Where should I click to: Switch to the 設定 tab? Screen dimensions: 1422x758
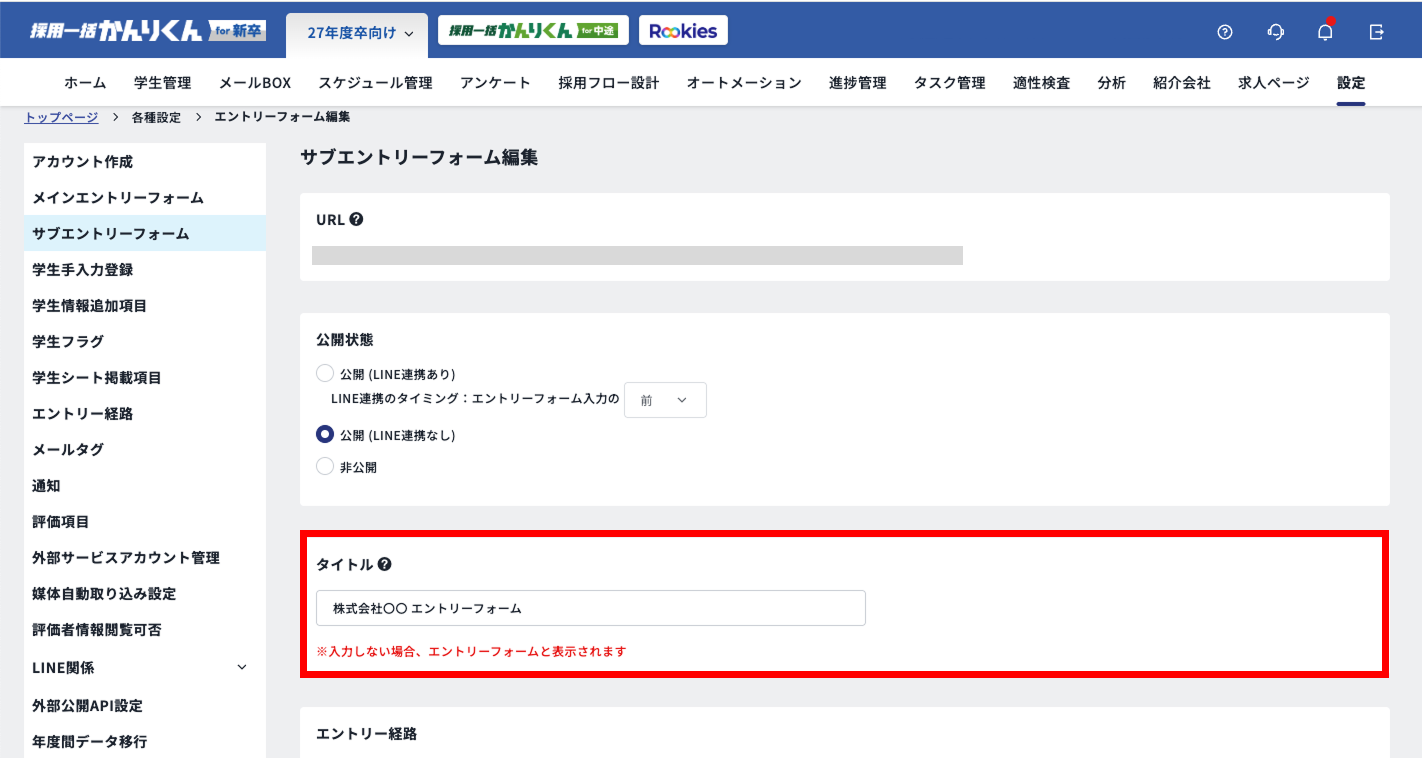point(1350,83)
